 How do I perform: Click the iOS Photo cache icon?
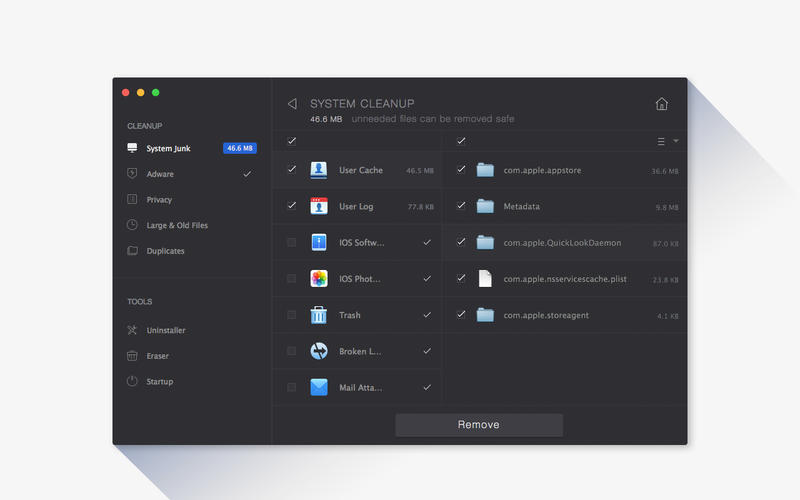point(319,278)
